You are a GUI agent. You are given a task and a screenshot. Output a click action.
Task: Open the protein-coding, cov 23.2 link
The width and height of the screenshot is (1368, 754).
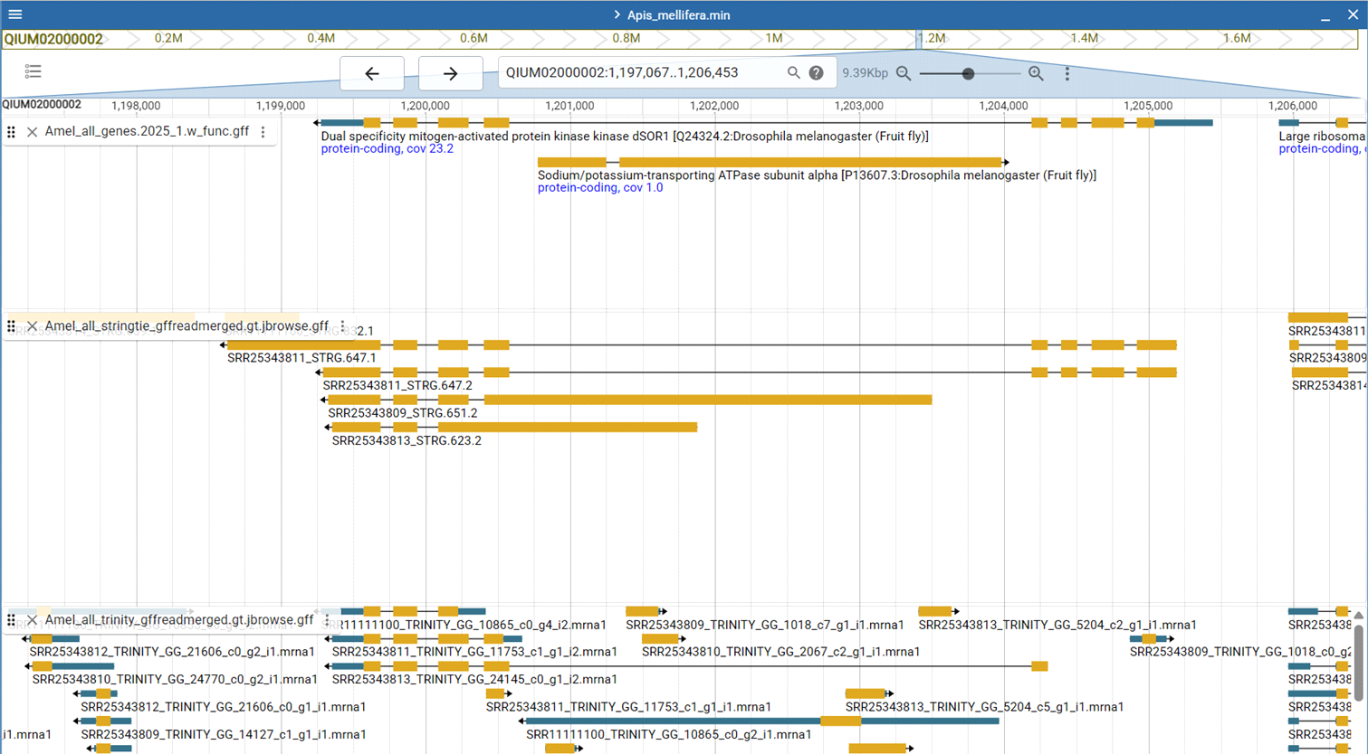pos(385,148)
